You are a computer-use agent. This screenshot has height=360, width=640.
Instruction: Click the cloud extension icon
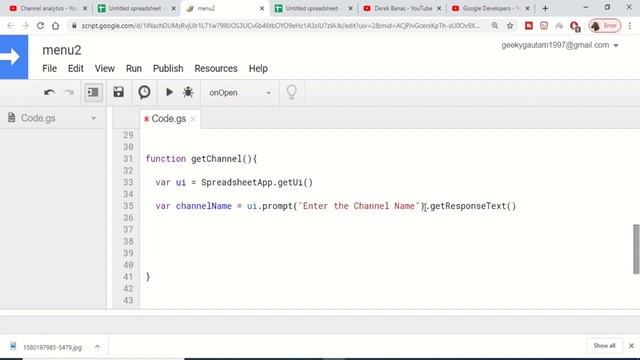pos(559,26)
